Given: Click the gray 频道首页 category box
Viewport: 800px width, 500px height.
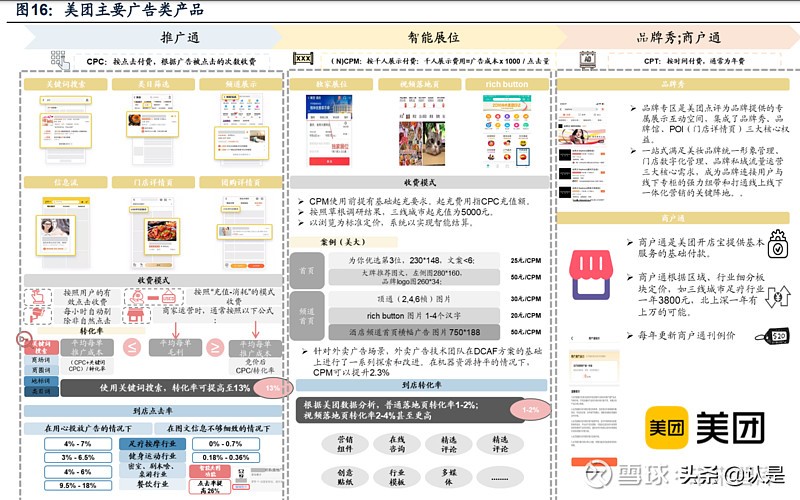Looking at the screenshot, I should tap(307, 316).
